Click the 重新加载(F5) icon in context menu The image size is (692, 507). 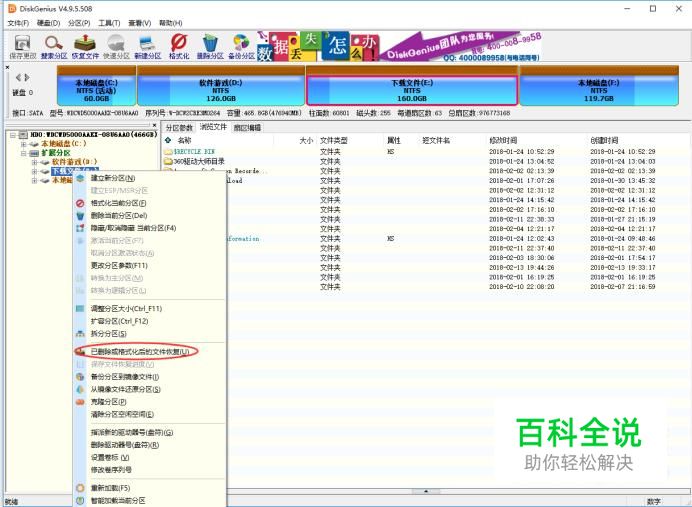click(x=80, y=488)
